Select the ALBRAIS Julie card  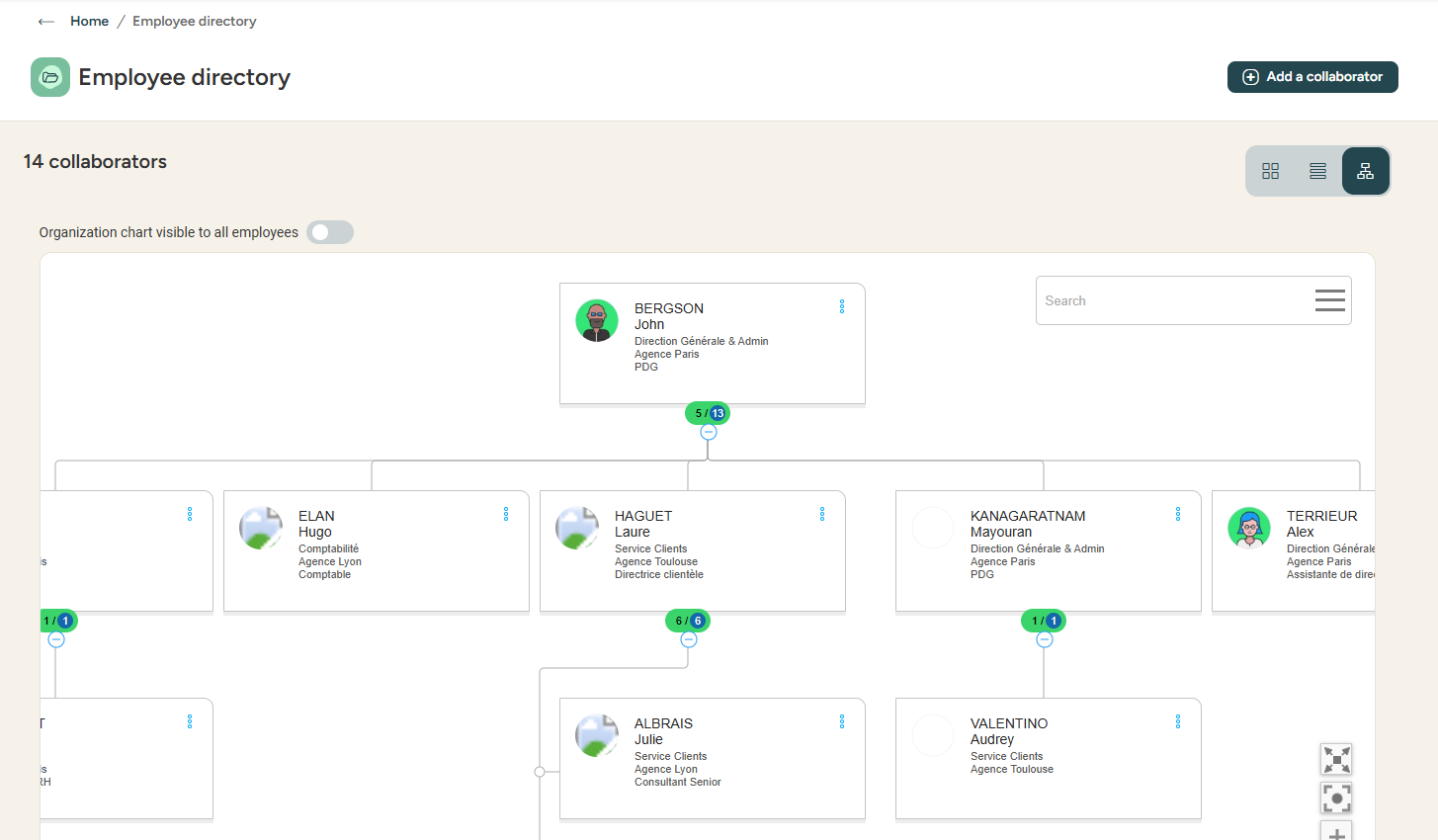pos(712,758)
